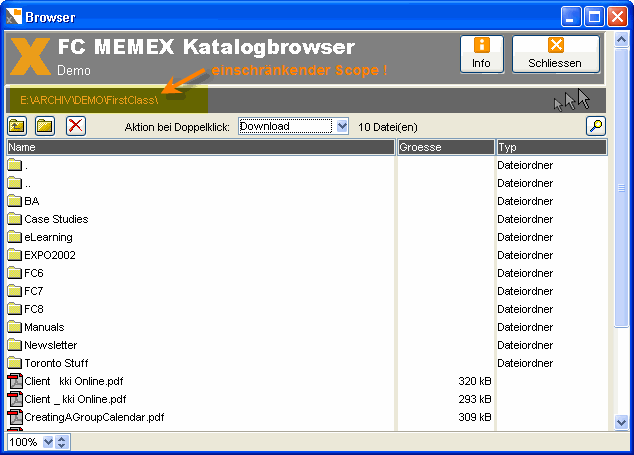The image size is (634, 455).
Task: Click the 309 kB size cell
Action: (475, 417)
